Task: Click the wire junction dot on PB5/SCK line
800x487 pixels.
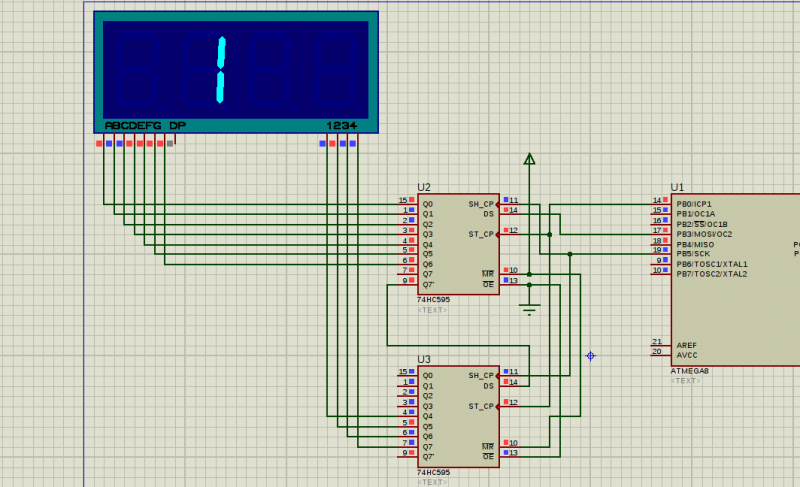Action: coord(570,254)
